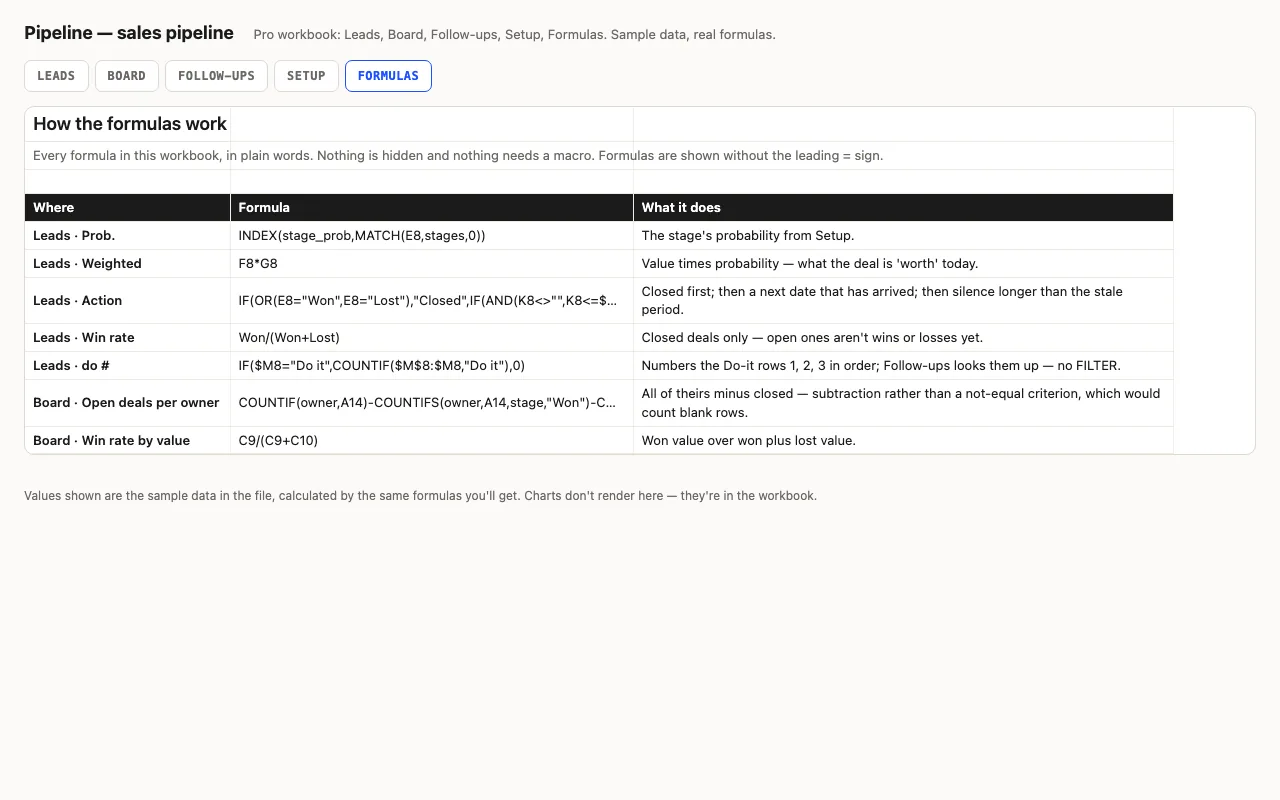Go to the Setup tab
This screenshot has height=800, width=1280.
(306, 76)
